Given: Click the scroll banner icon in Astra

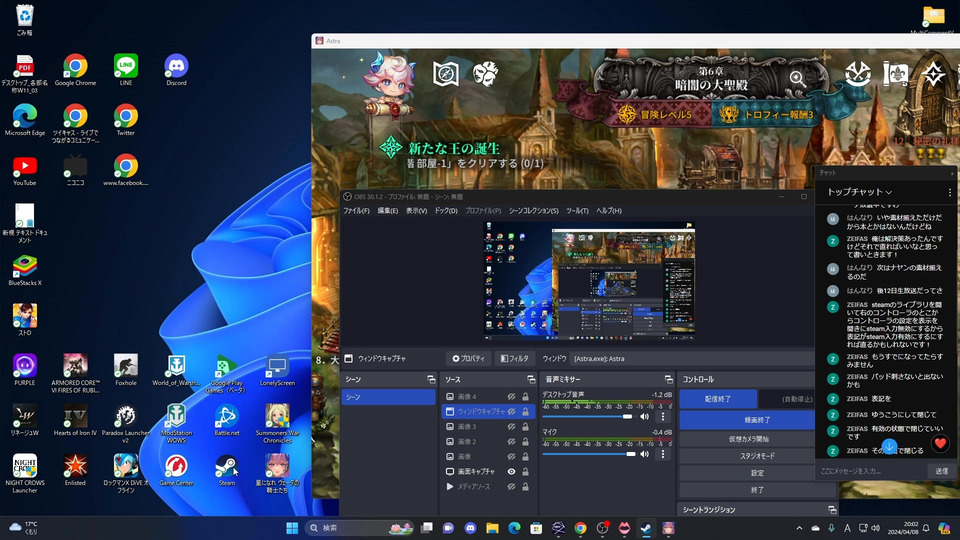Looking at the screenshot, I should click(895, 74).
